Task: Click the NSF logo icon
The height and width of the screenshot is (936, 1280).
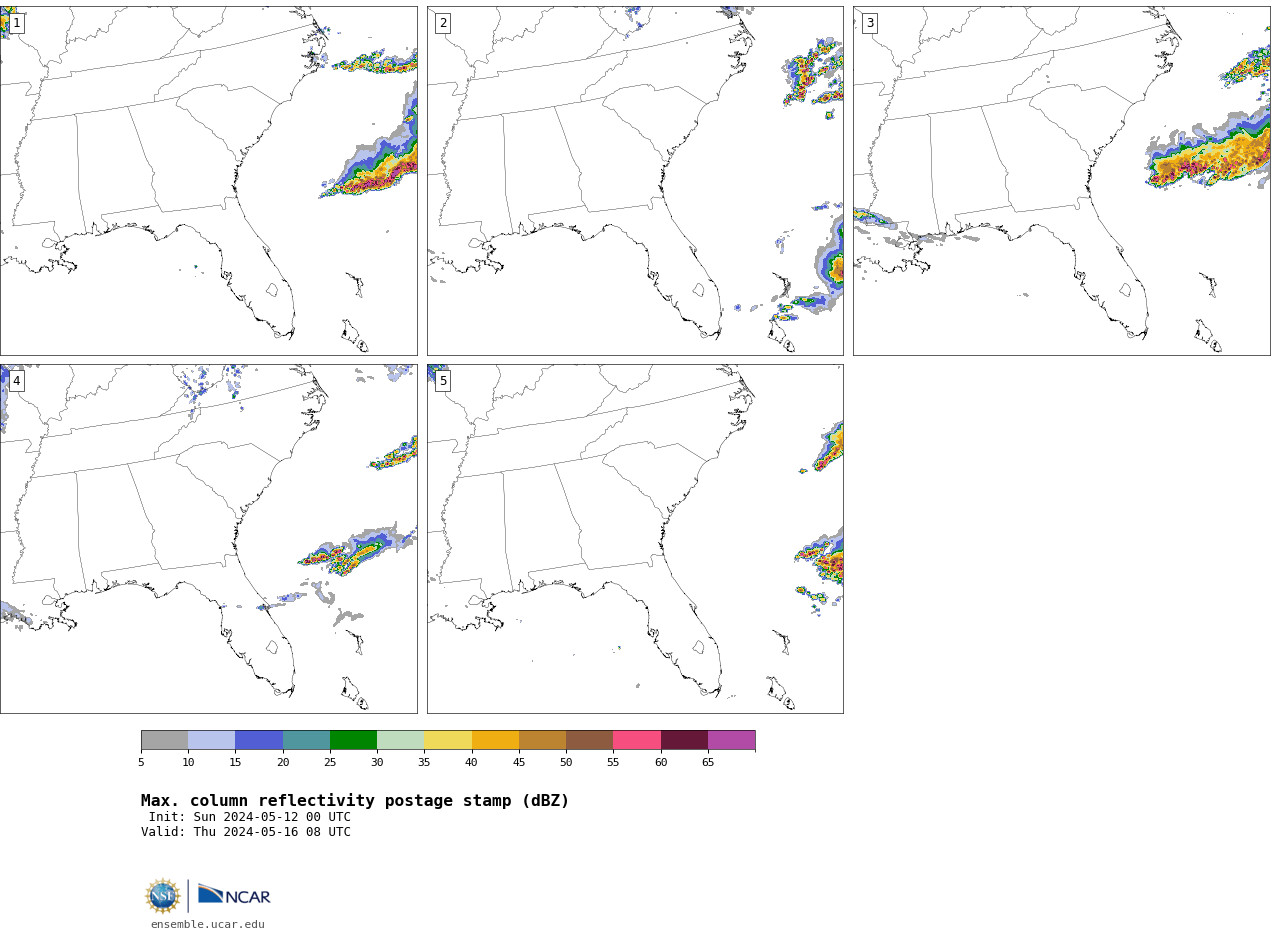Action: point(163,896)
